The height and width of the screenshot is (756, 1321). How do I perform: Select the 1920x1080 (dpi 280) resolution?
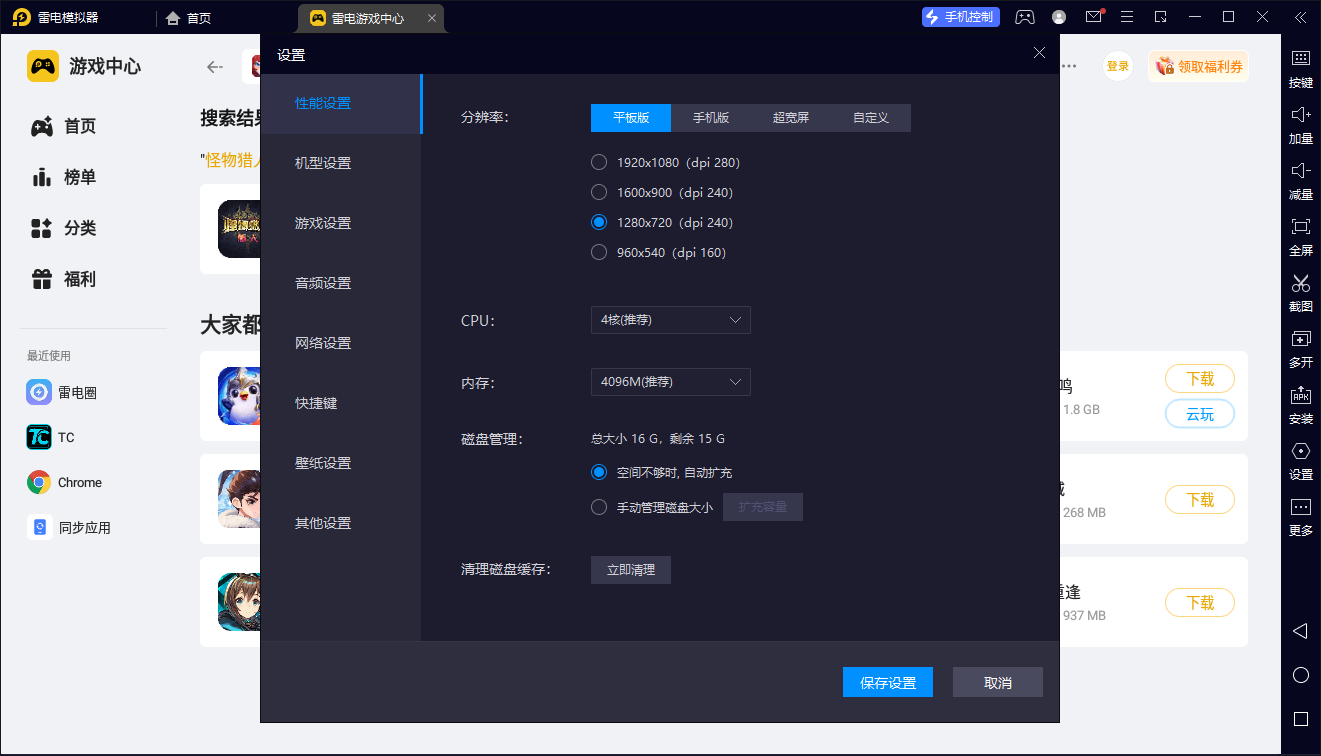599,162
